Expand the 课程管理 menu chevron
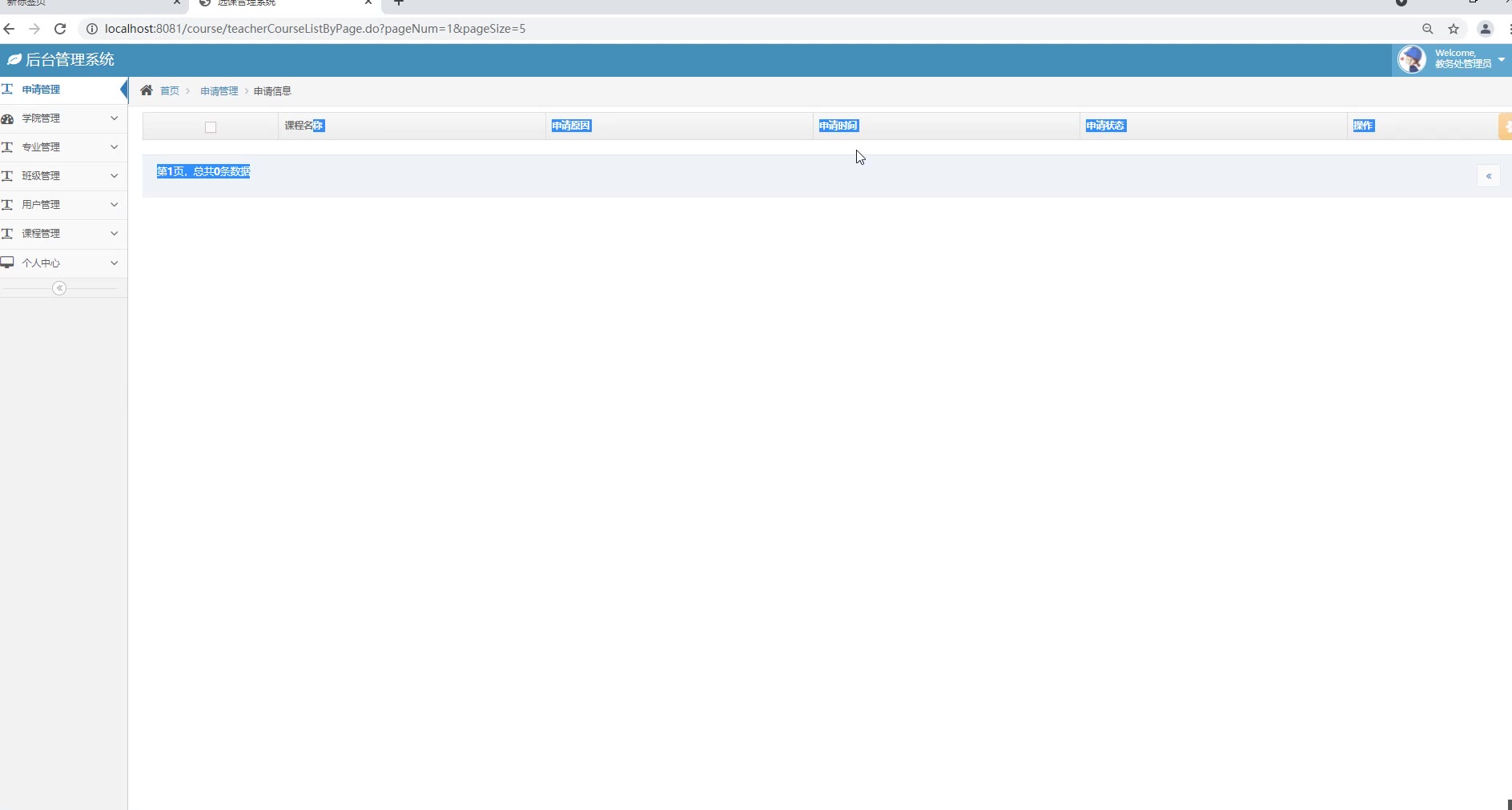Viewport: 1512px width, 810px height. coord(114,234)
